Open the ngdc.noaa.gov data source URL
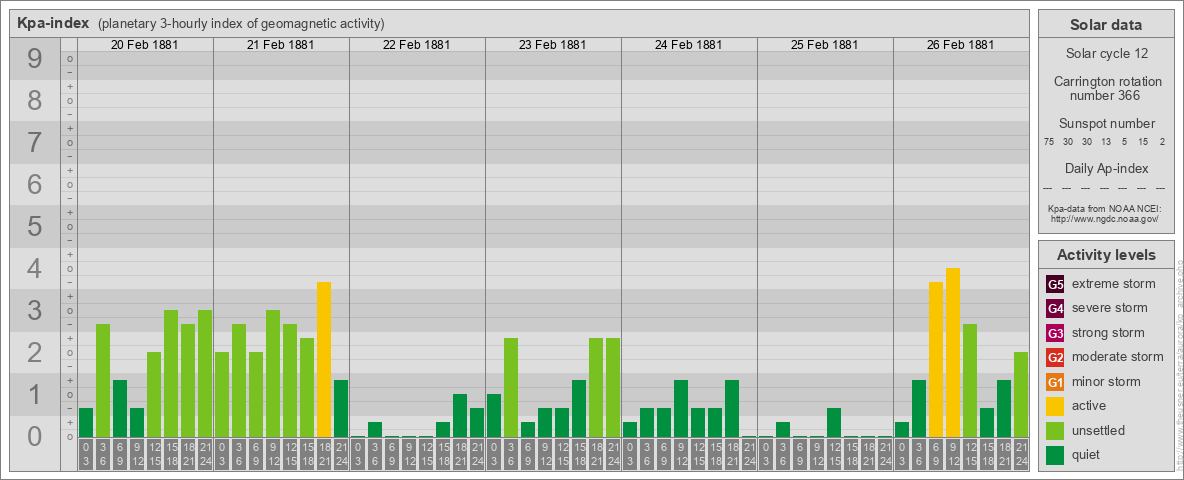Image resolution: width=1184 pixels, height=480 pixels. tap(1106, 218)
